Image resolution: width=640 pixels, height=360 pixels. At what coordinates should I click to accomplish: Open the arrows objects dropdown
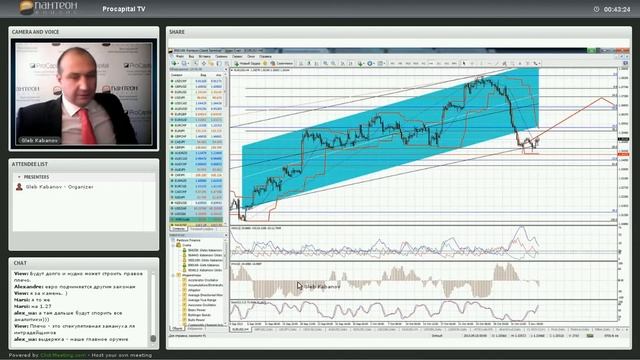click(x=536, y=63)
